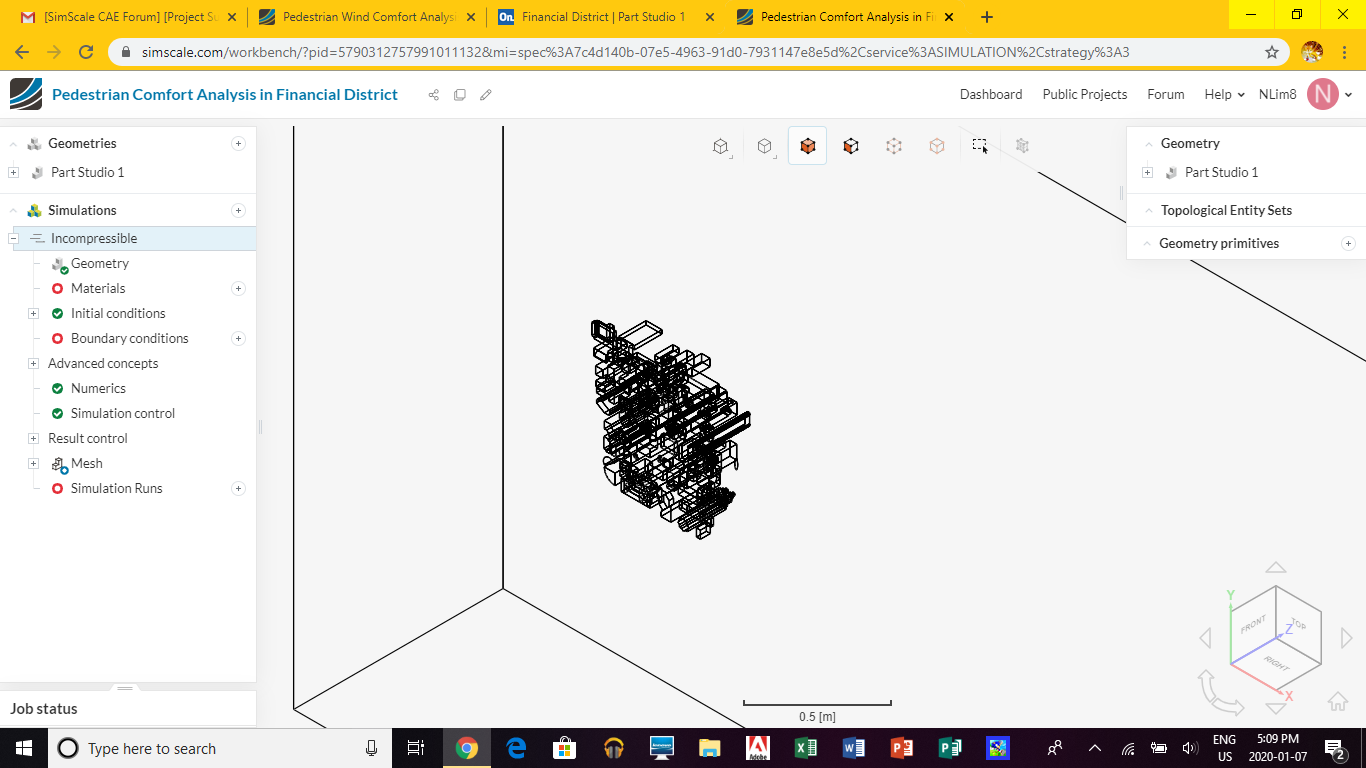
Task: Collapse the Incompressible simulation tree
Action: point(13,238)
